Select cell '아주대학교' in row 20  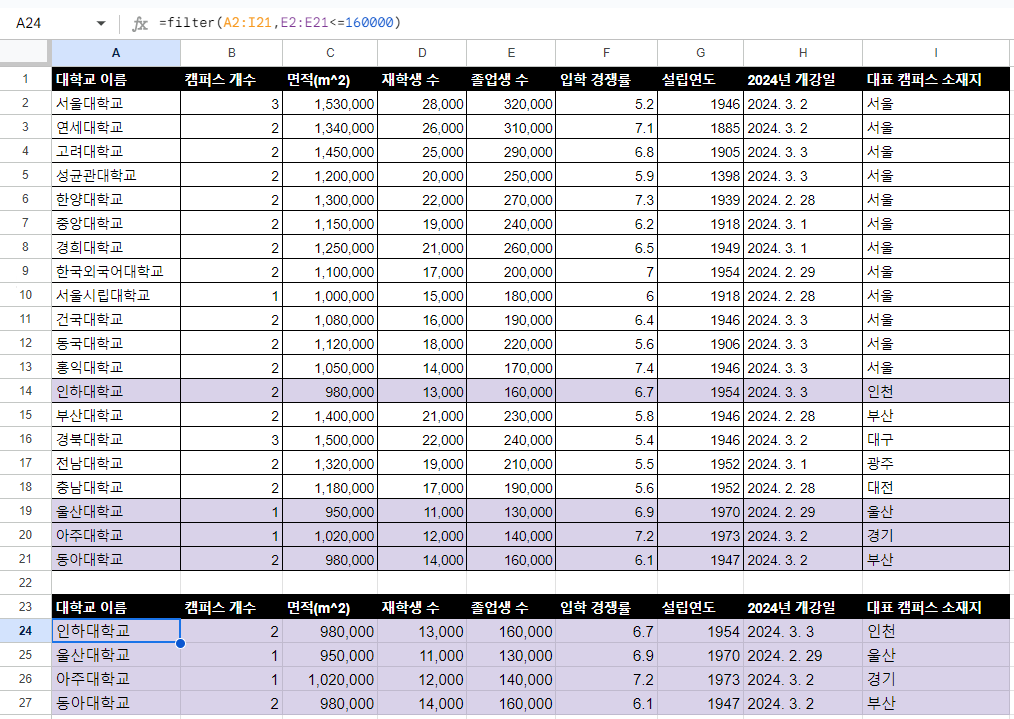tap(116, 535)
